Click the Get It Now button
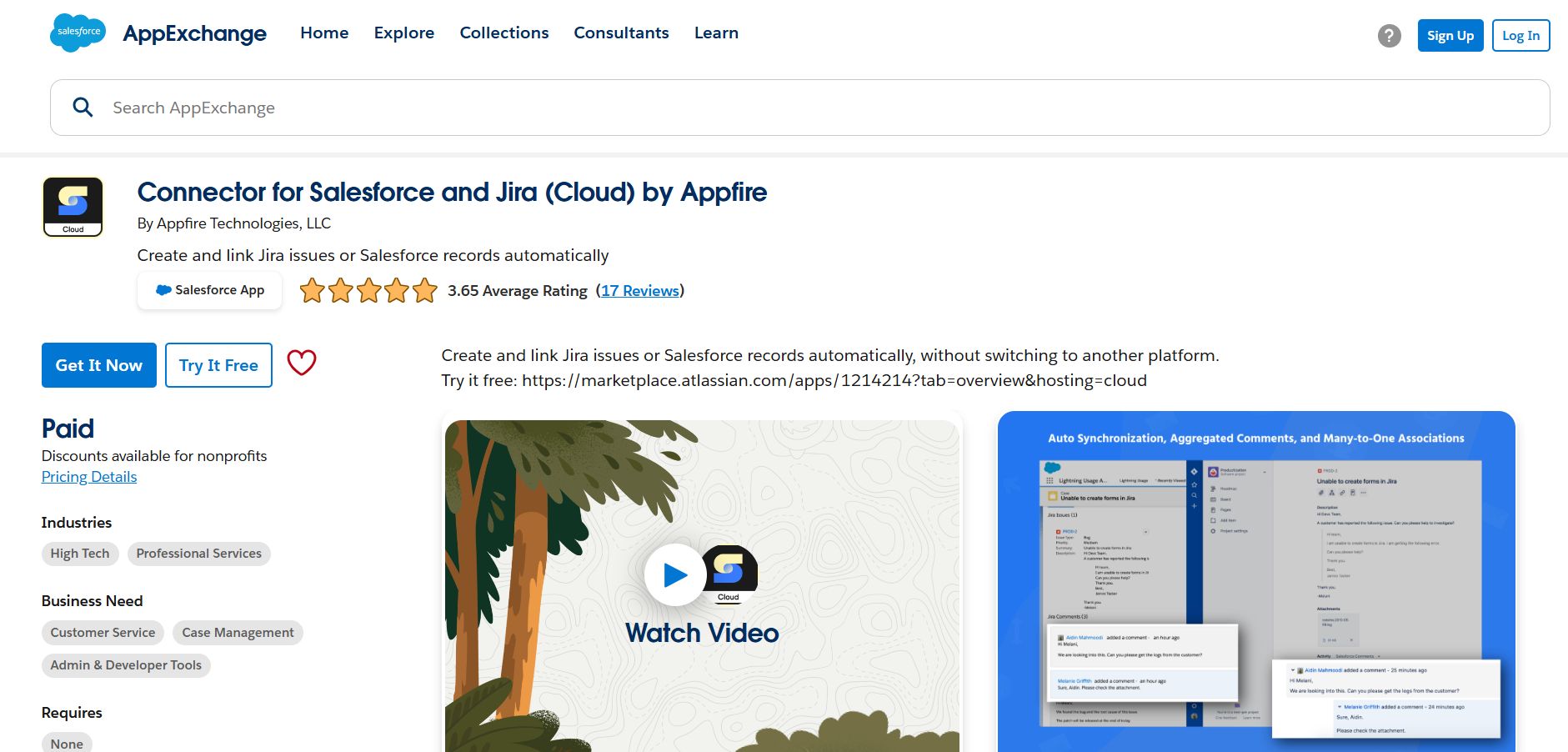Screen dimensions: 1568x752 pos(98,364)
